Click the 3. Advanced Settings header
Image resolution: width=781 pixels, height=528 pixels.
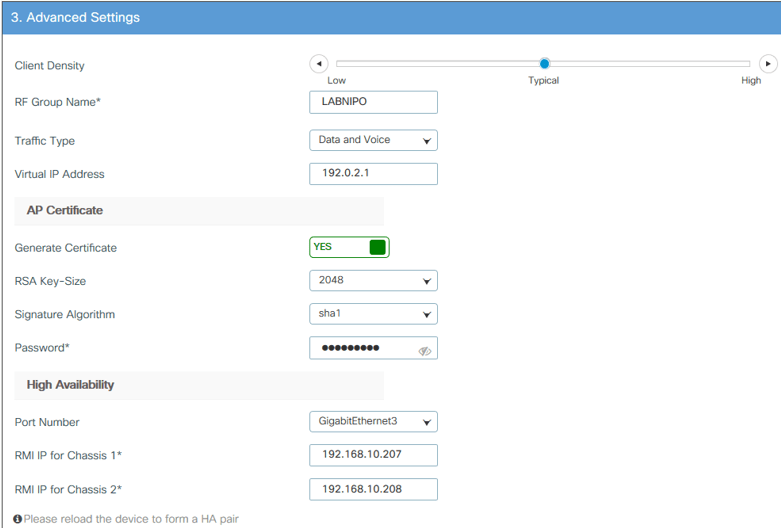click(x=76, y=17)
